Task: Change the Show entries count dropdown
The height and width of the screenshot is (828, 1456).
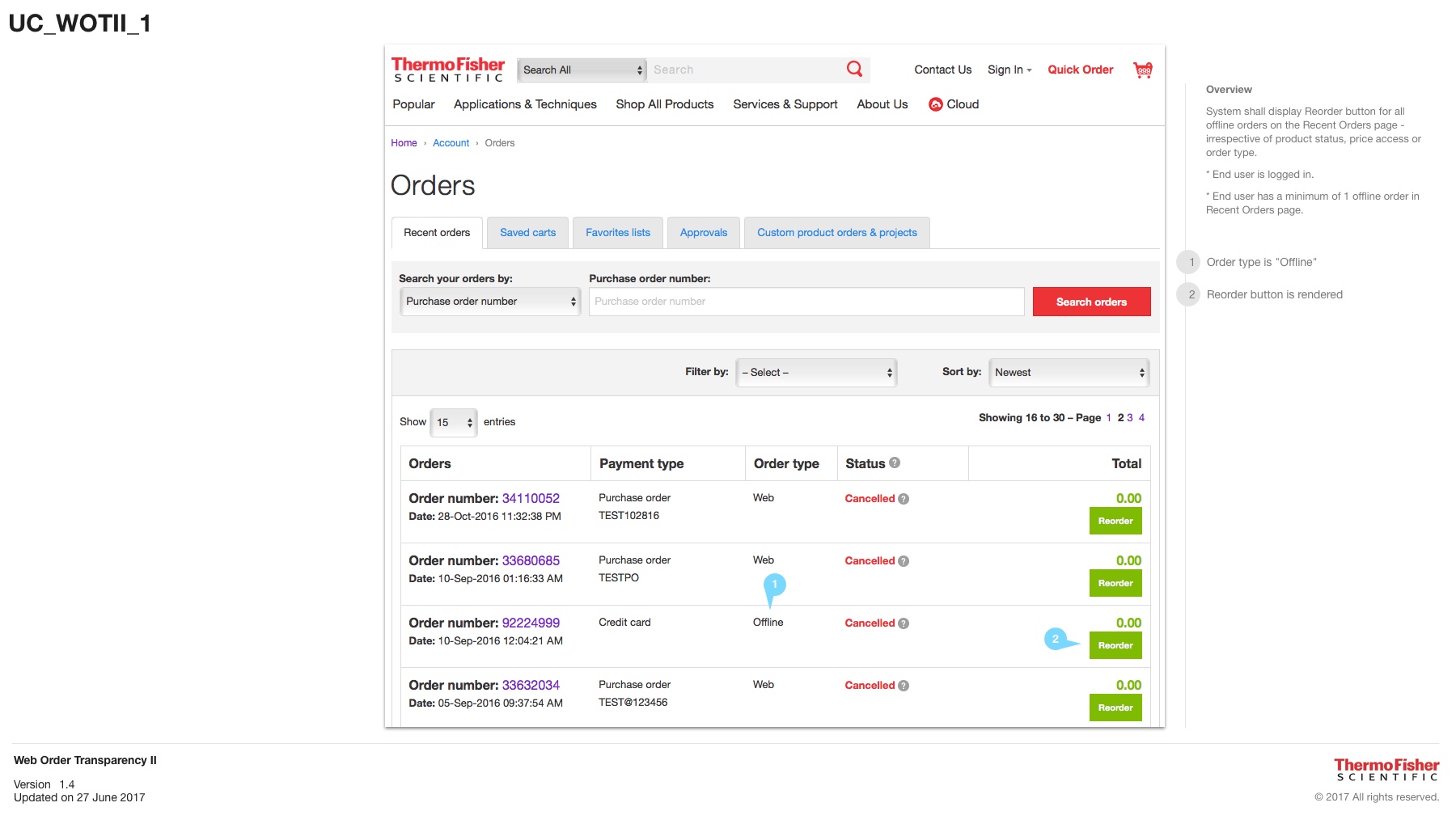Action: [x=453, y=422]
